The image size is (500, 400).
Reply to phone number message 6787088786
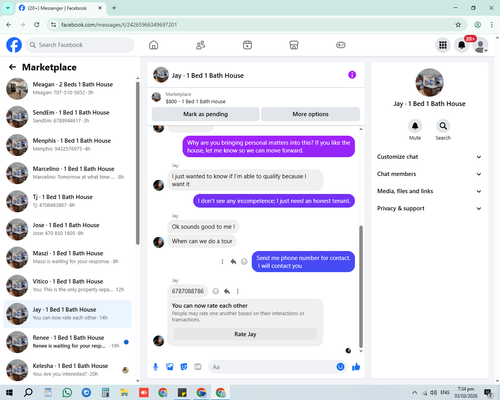pyautogui.click(x=227, y=291)
